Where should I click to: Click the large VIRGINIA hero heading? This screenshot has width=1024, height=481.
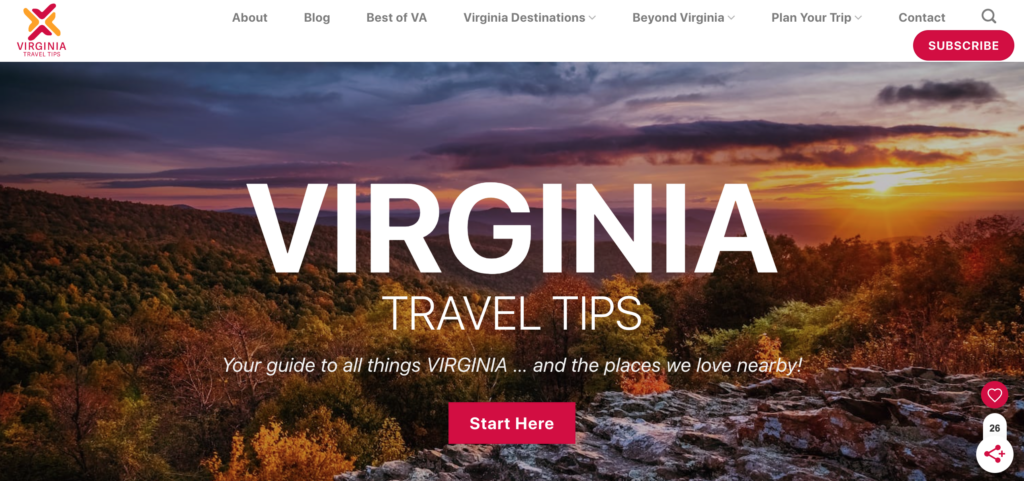click(x=511, y=228)
